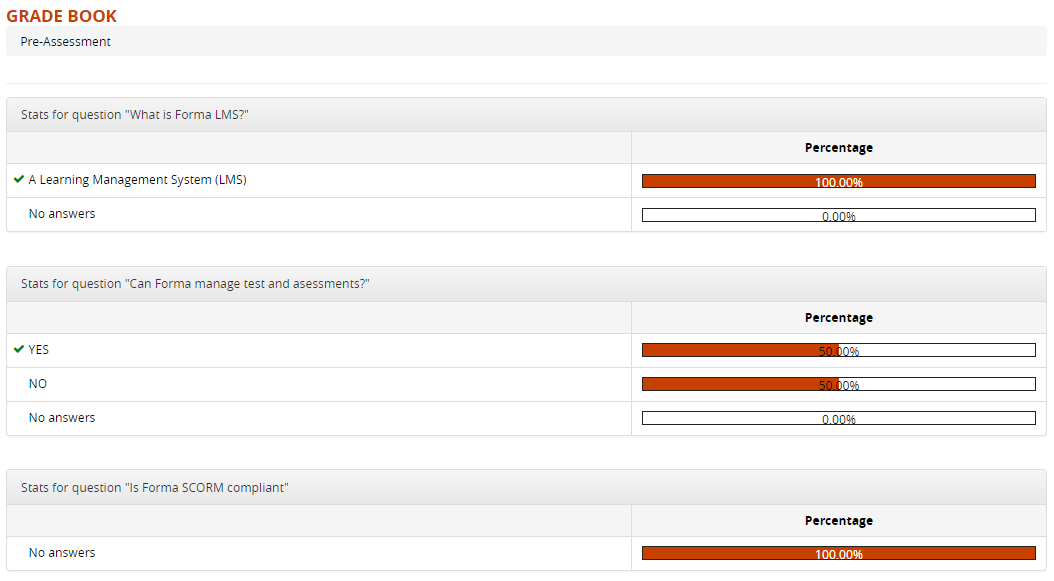The height and width of the screenshot is (581, 1054).
Task: Click "No answers" row in the second panel
Action: tap(62, 417)
